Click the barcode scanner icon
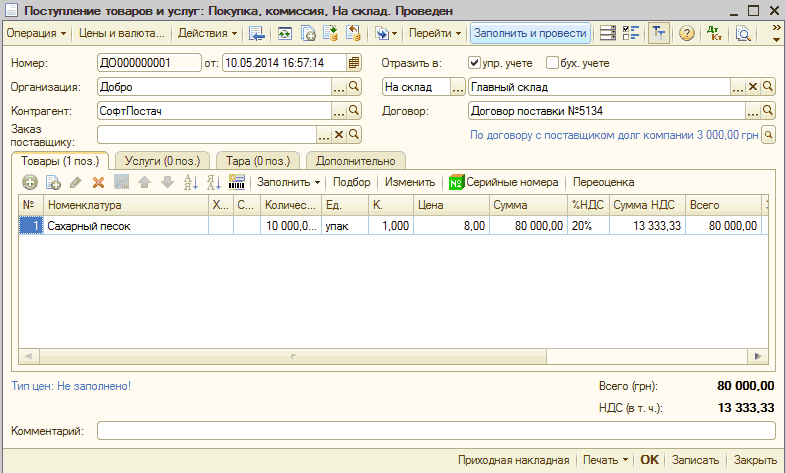This screenshot has height=473, width=786. [x=237, y=182]
